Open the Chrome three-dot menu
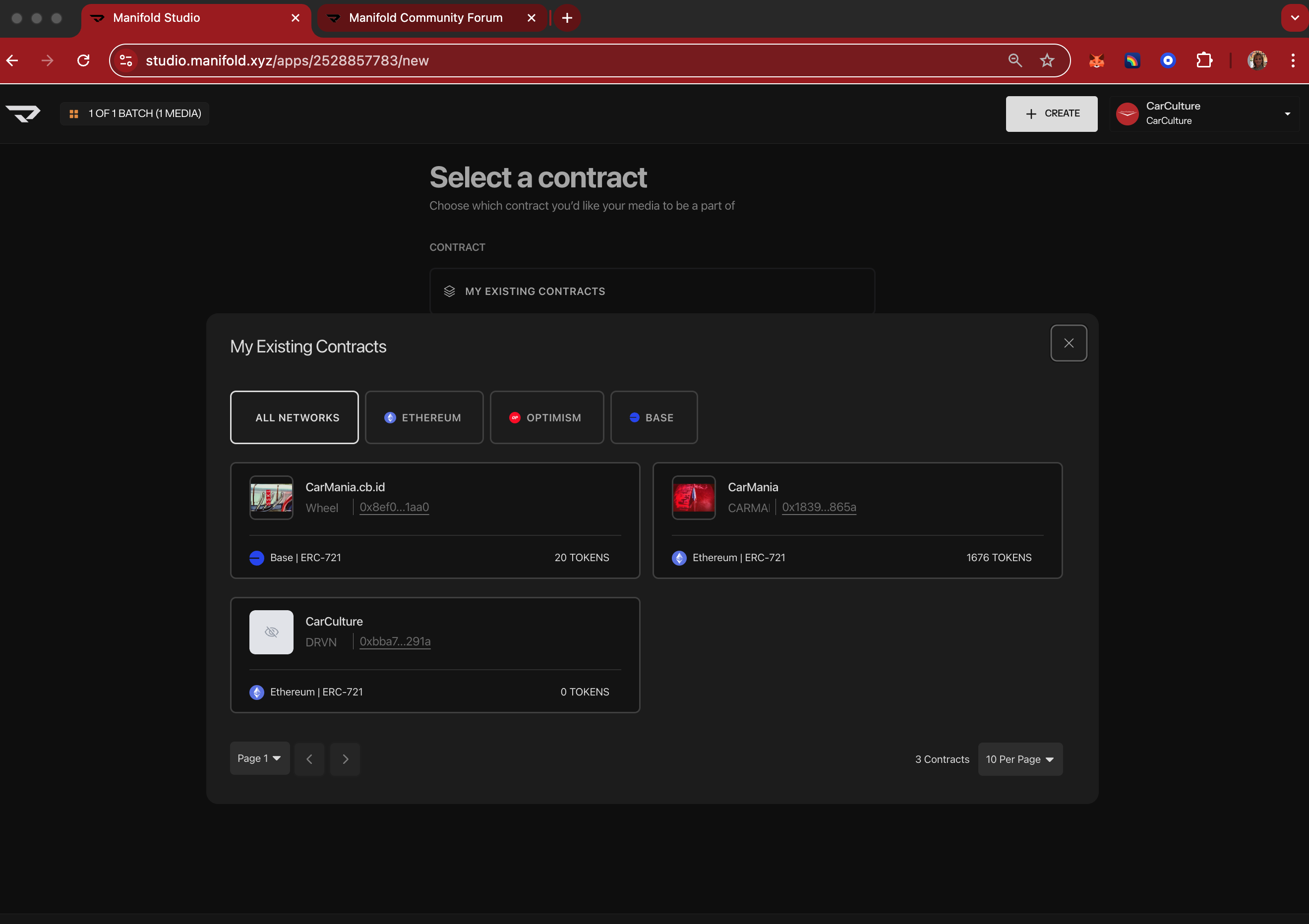Viewport: 1309px width, 924px height. (x=1293, y=60)
